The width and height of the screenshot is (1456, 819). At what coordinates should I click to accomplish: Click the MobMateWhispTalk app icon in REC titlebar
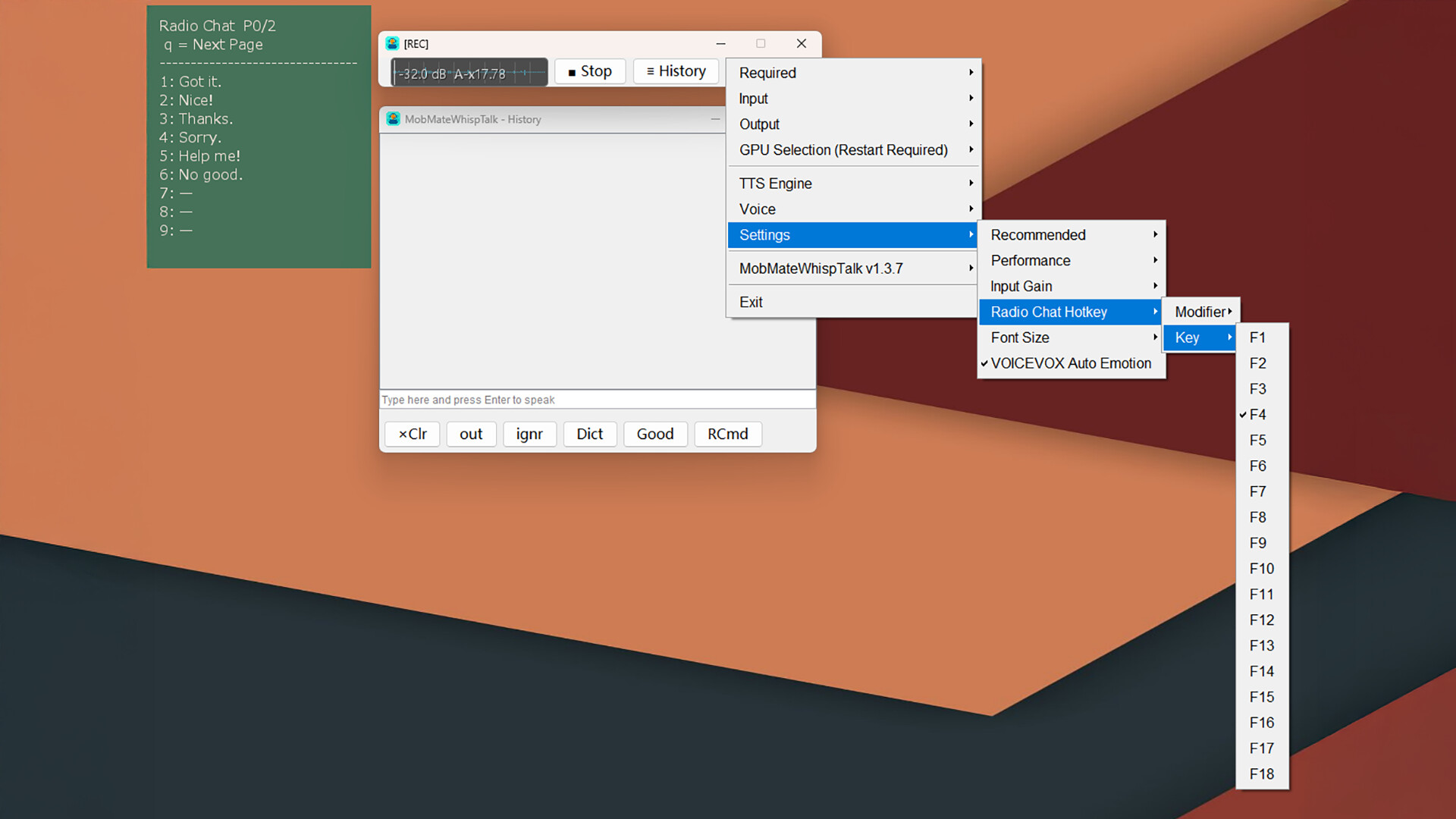(x=392, y=43)
